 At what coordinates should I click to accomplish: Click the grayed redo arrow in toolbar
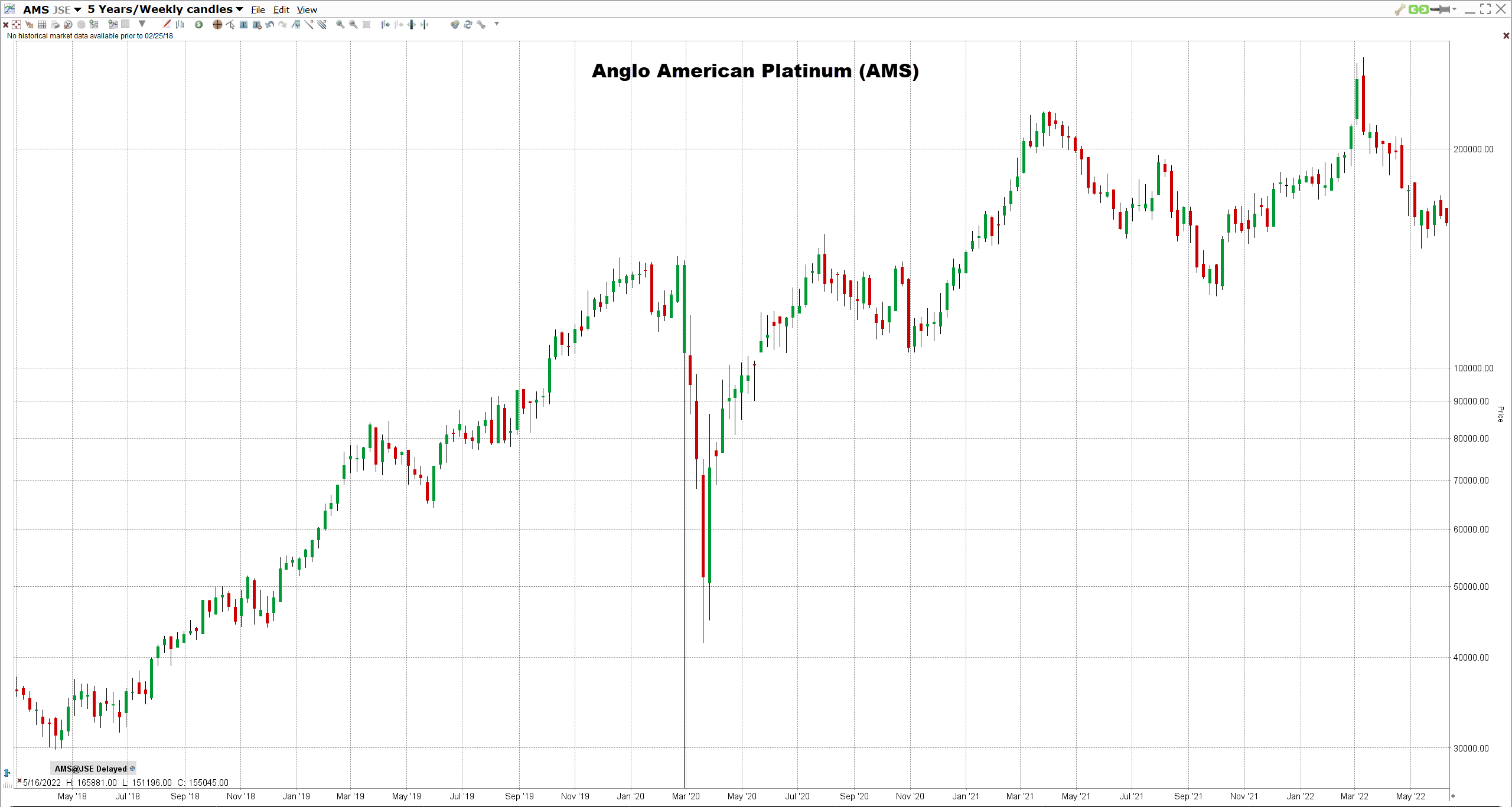tap(282, 24)
